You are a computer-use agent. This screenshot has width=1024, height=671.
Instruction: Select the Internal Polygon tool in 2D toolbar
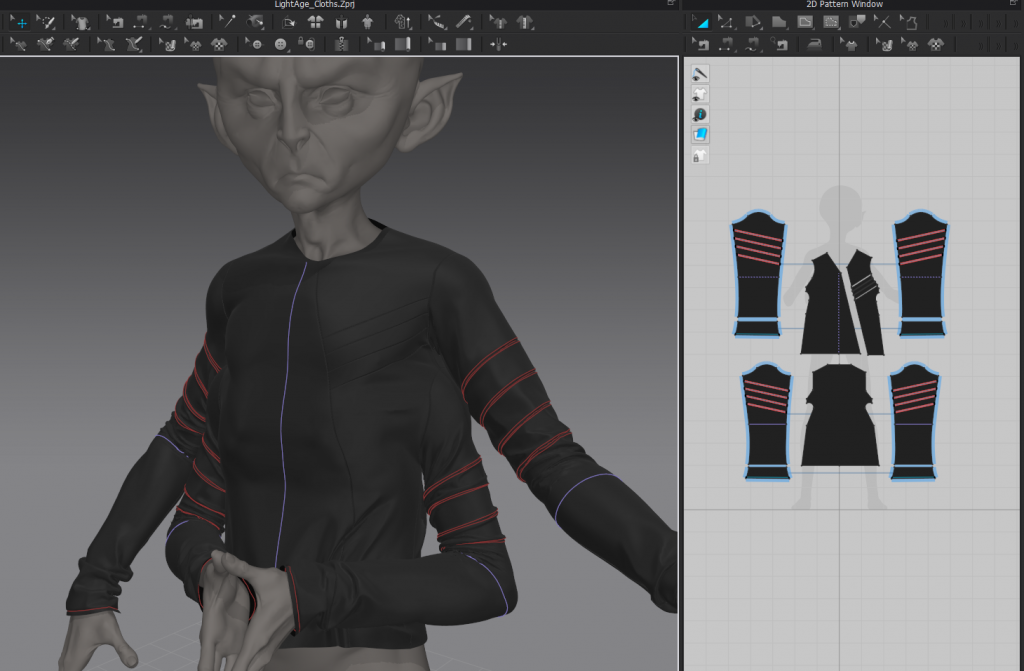(x=805, y=22)
